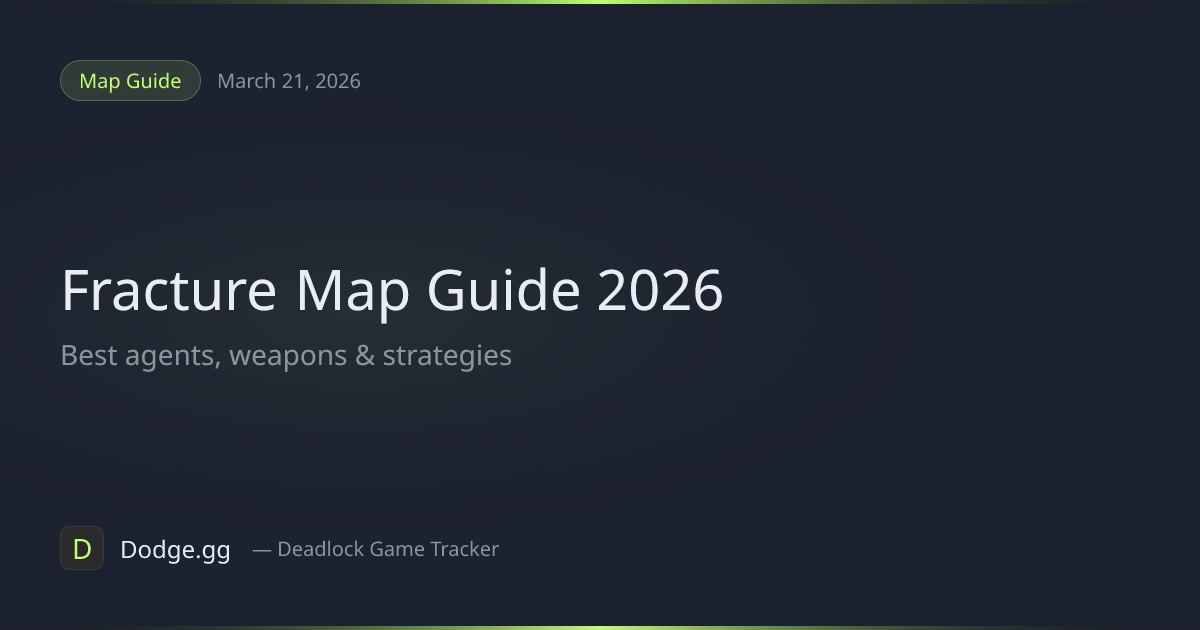Click the green gradient bar along top edge

tap(600, 2)
